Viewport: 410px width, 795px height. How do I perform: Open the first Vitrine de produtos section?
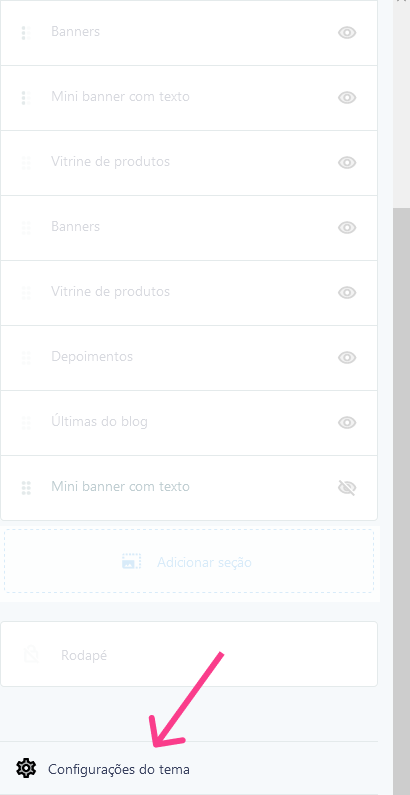189,163
